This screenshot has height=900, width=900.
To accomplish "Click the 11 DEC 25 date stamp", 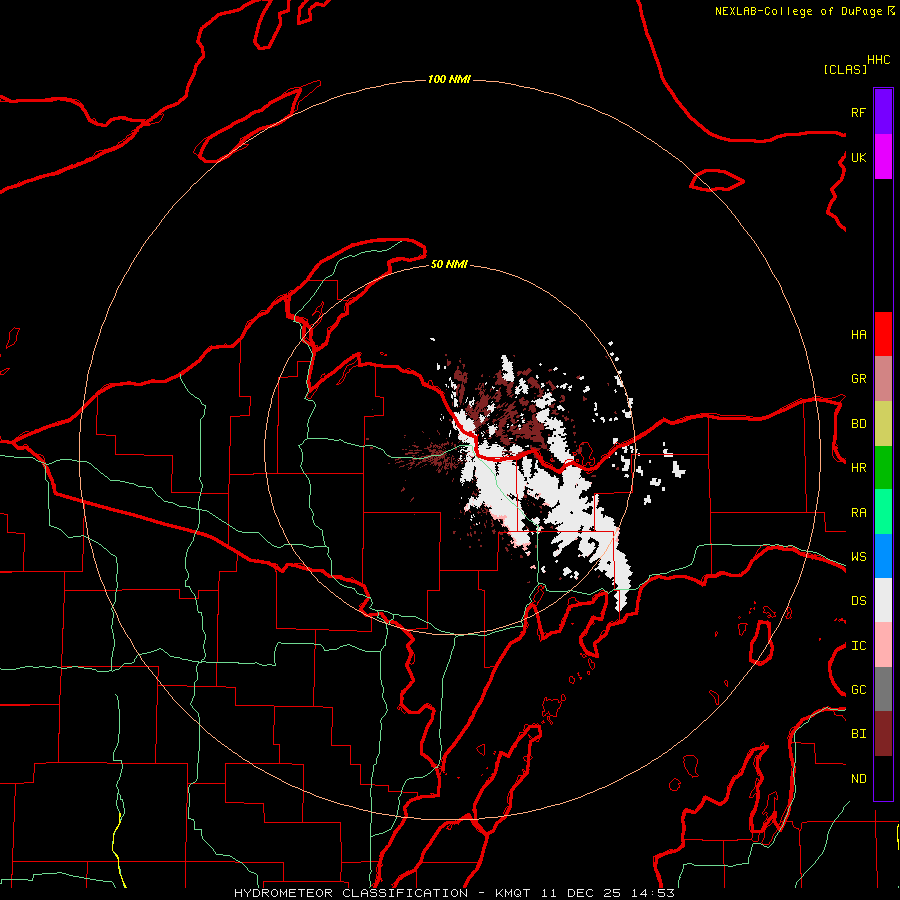I will [581, 893].
